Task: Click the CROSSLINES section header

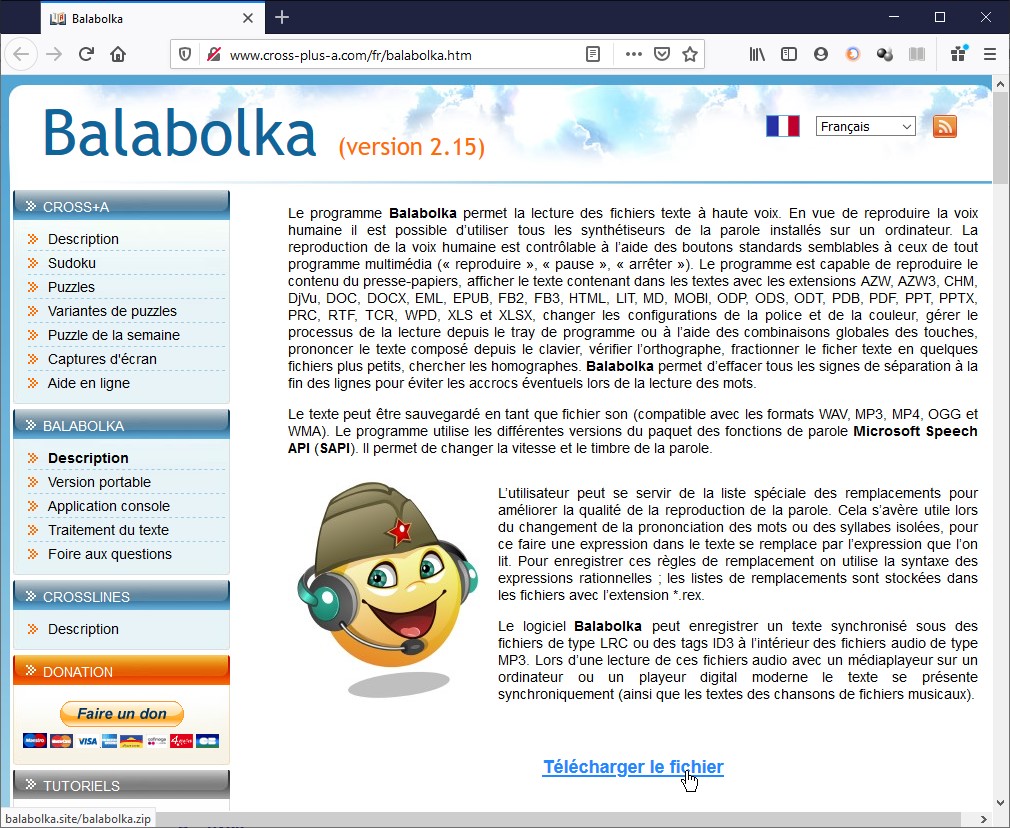Action: click(x=121, y=596)
